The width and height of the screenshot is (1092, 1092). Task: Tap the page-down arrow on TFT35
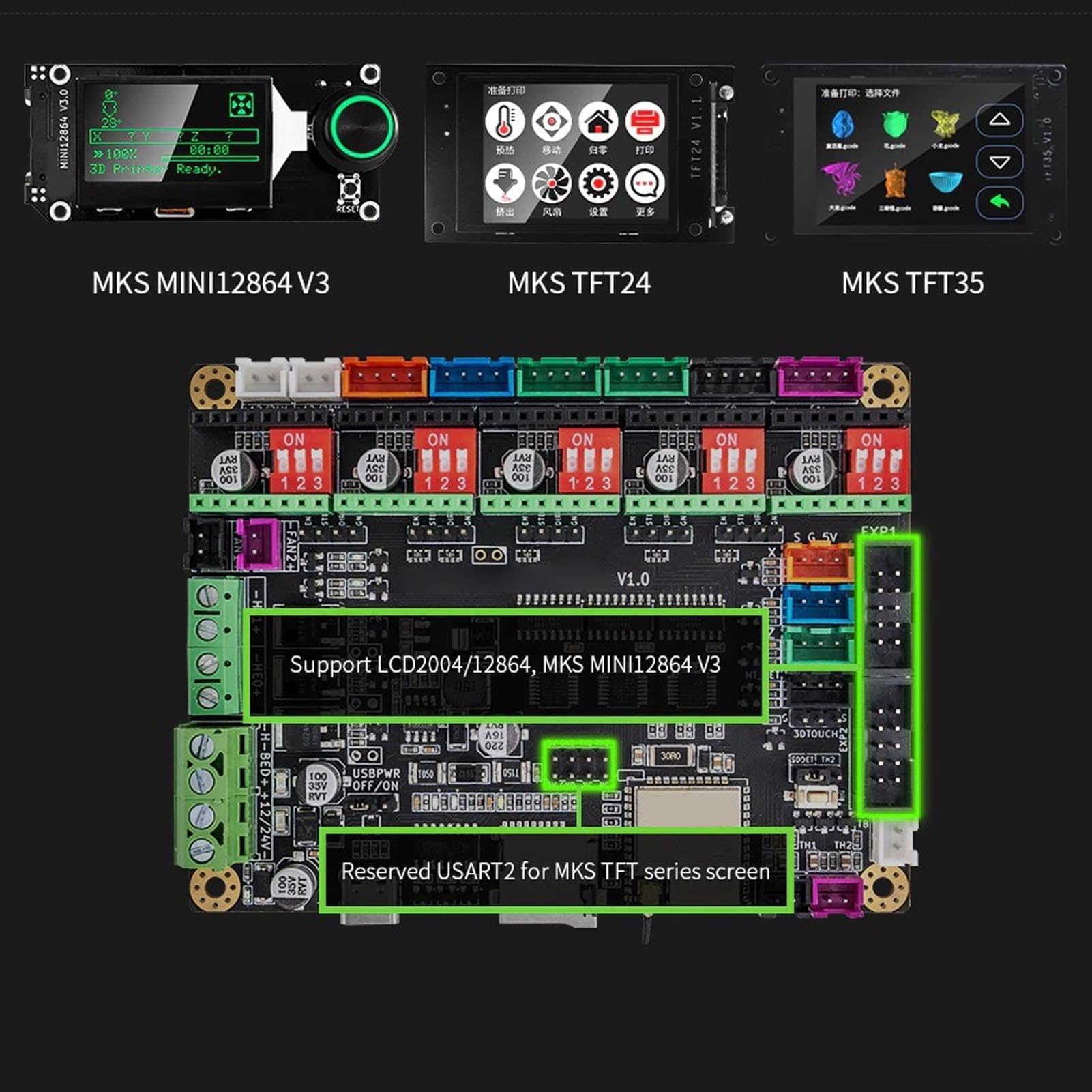point(999,162)
